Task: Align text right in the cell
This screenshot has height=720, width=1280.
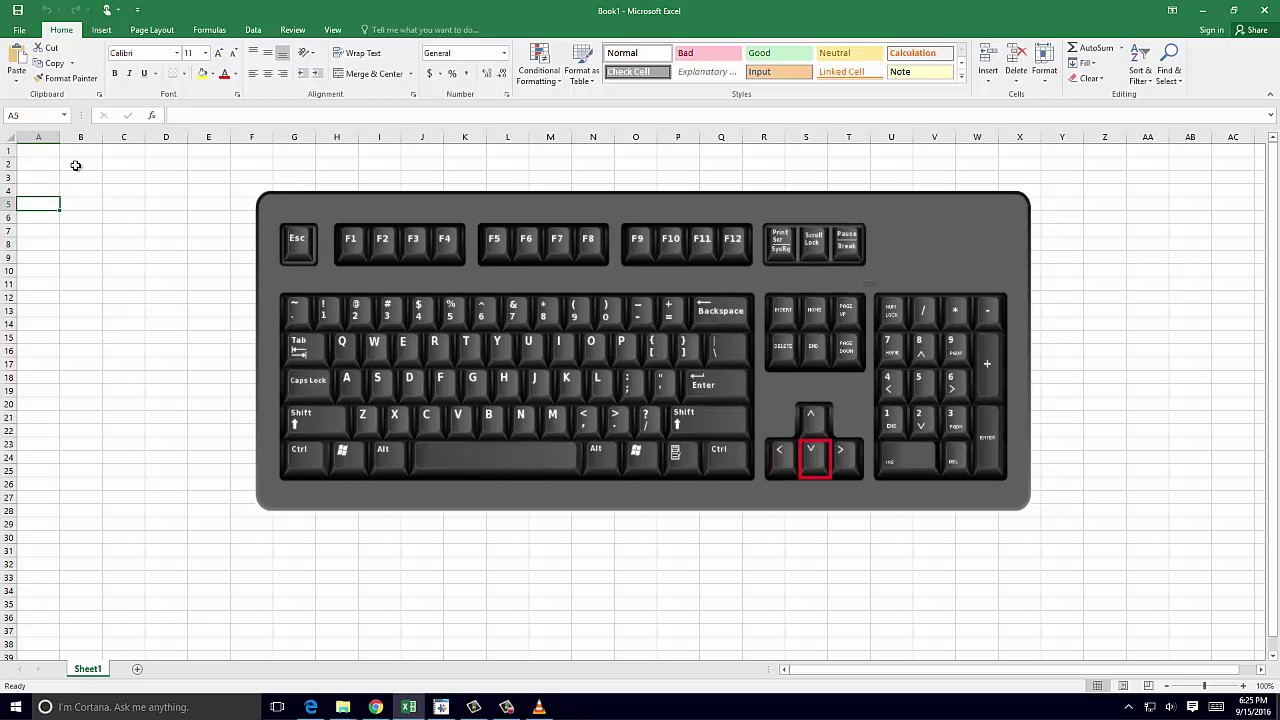Action: point(283,74)
